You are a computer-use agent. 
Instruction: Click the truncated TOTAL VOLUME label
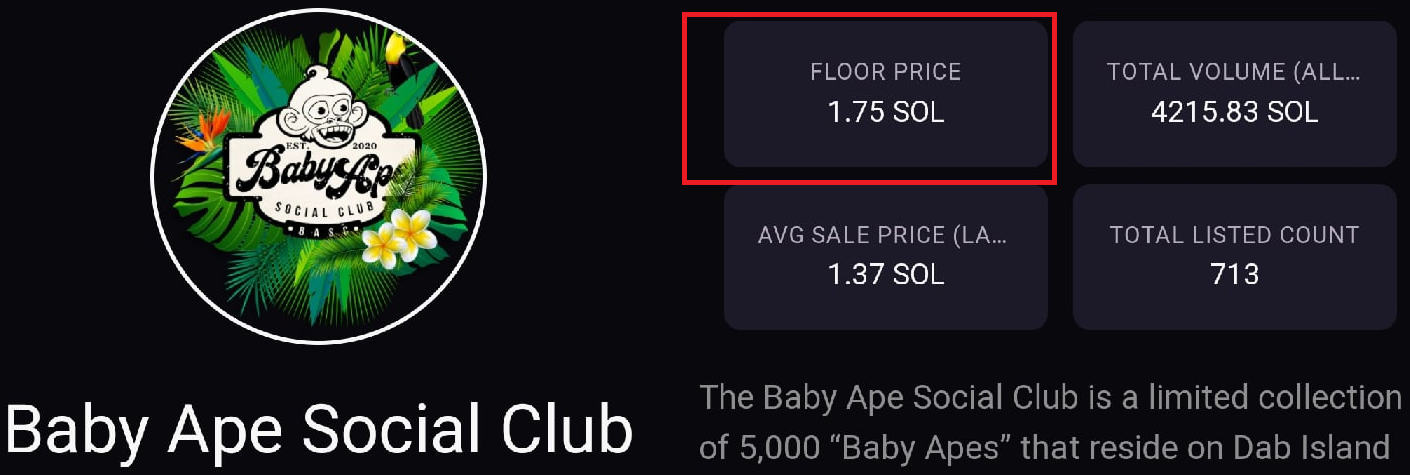[x=1234, y=72]
